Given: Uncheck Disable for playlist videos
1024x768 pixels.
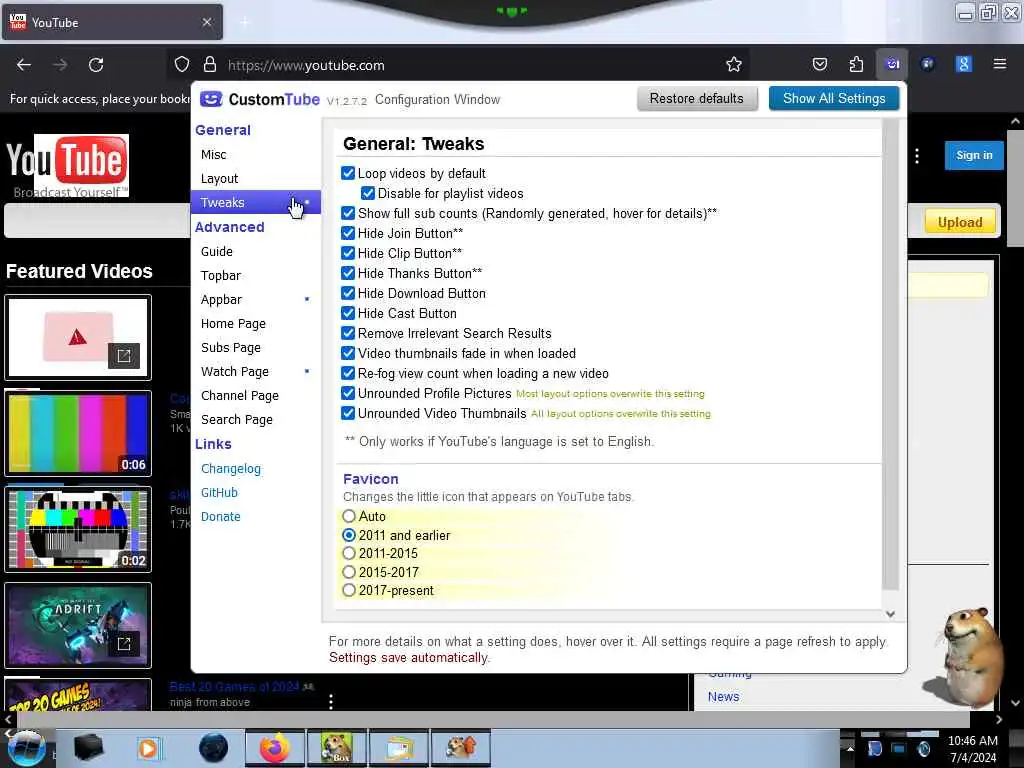Looking at the screenshot, I should pyautogui.click(x=368, y=193).
